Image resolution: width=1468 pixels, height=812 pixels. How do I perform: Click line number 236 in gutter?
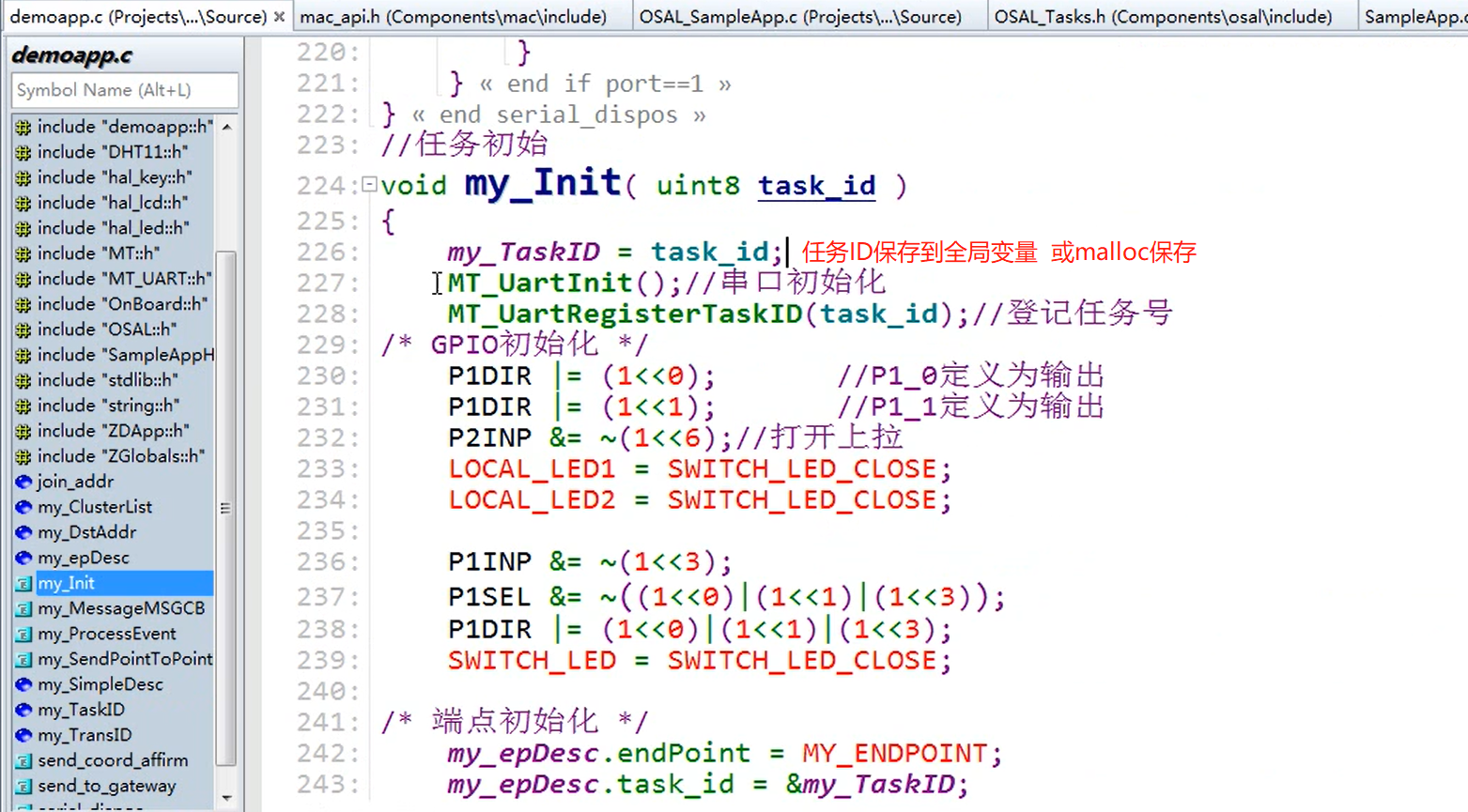322,561
